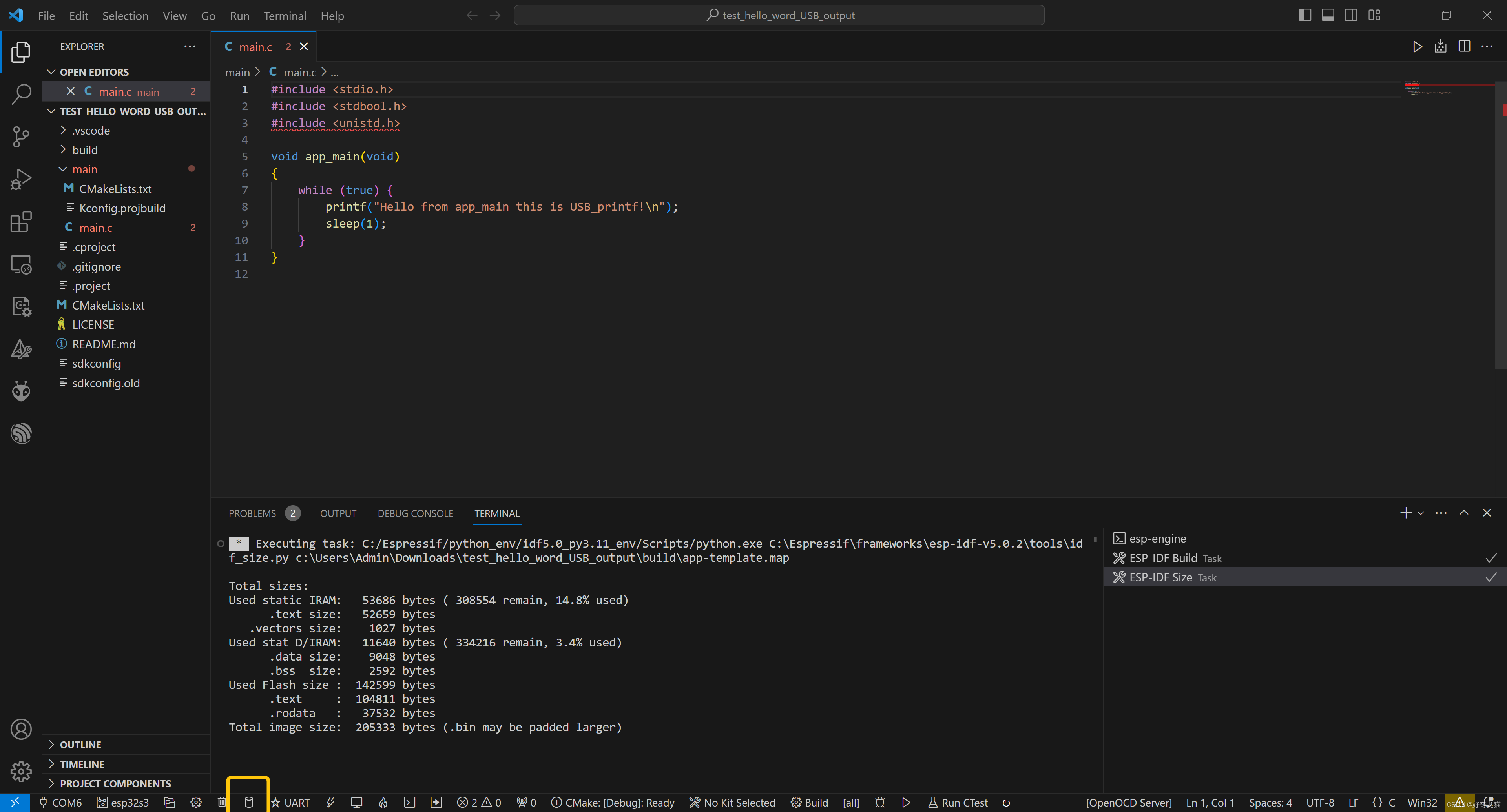Open the Search view in activity bar
This screenshot has width=1507, height=812.
pos(21,94)
